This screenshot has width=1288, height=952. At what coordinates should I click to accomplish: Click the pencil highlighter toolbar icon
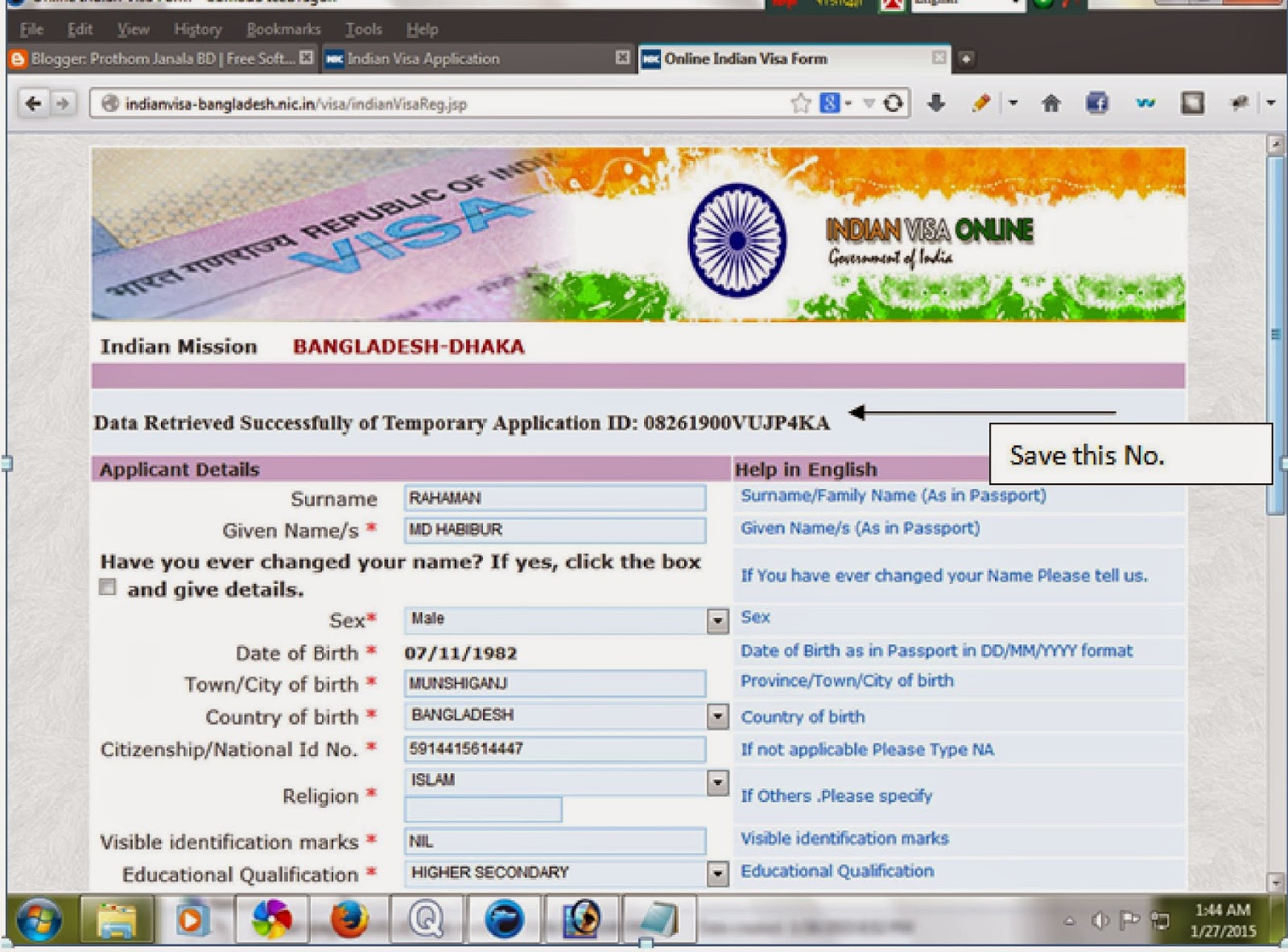[980, 103]
